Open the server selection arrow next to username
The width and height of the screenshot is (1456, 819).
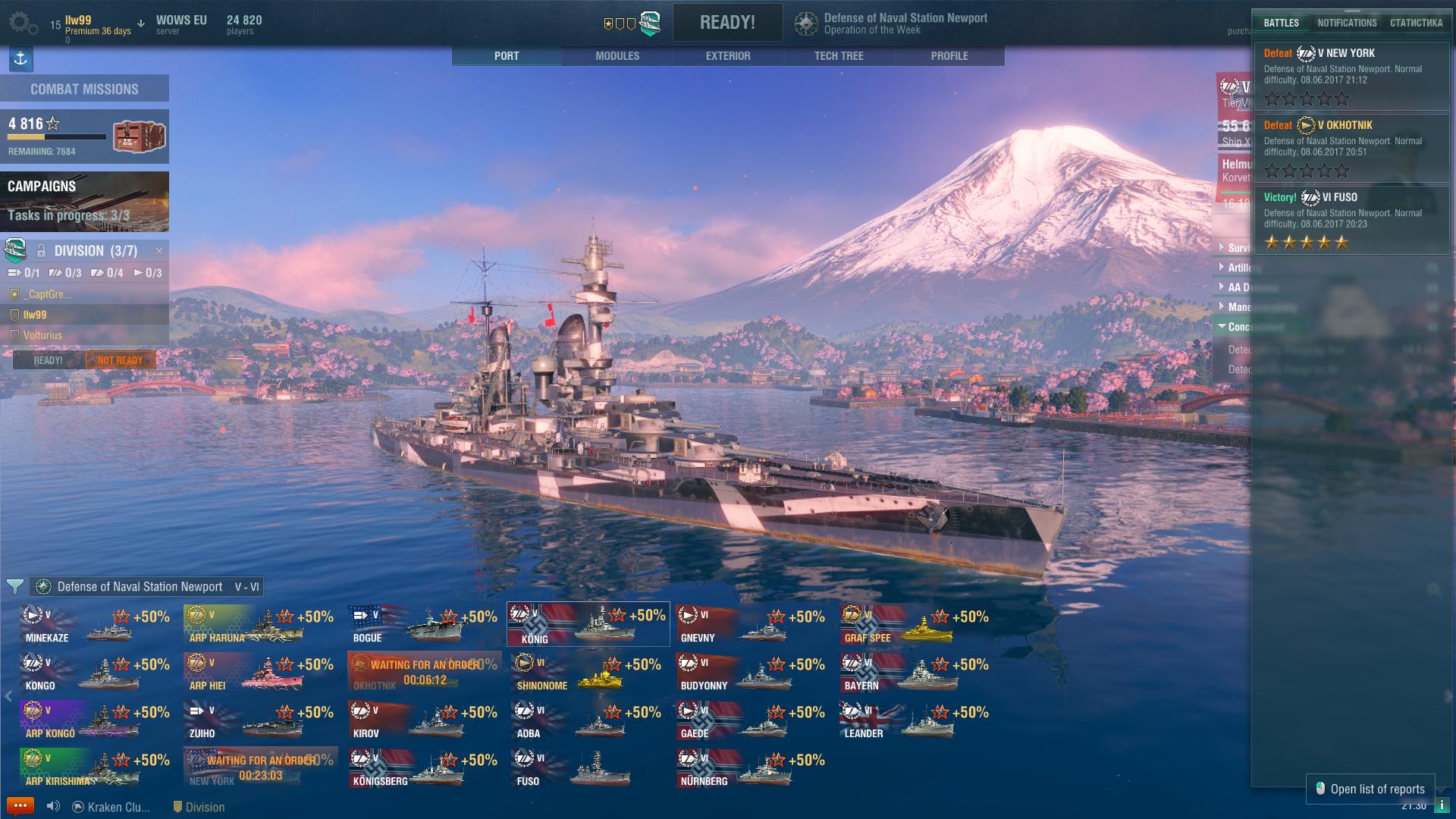(x=141, y=24)
